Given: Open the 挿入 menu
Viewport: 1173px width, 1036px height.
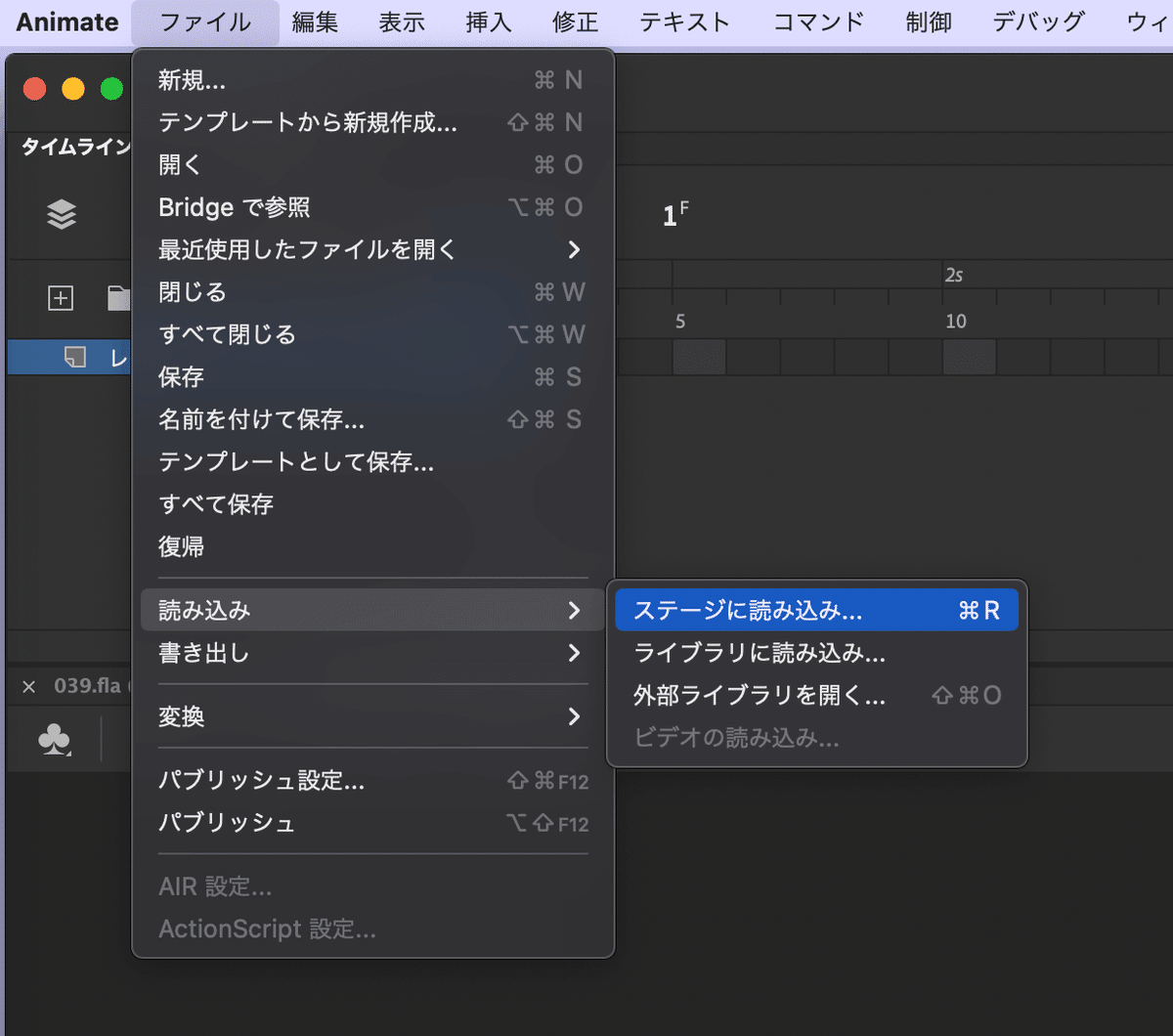Looking at the screenshot, I should coord(489,22).
